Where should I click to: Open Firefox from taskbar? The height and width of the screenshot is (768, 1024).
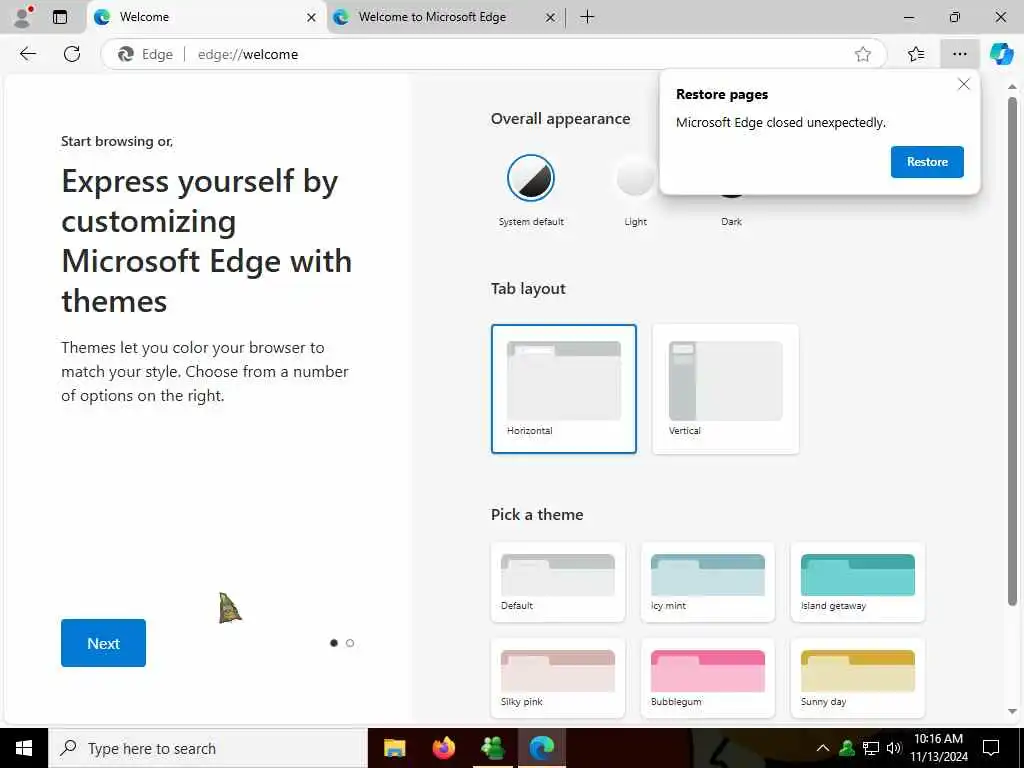(443, 748)
